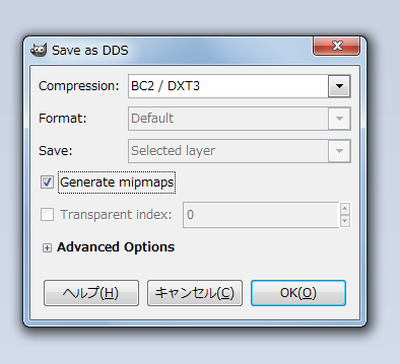Open the Format dropdown arrow
Image resolution: width=400 pixels, height=364 pixels.
click(x=339, y=119)
